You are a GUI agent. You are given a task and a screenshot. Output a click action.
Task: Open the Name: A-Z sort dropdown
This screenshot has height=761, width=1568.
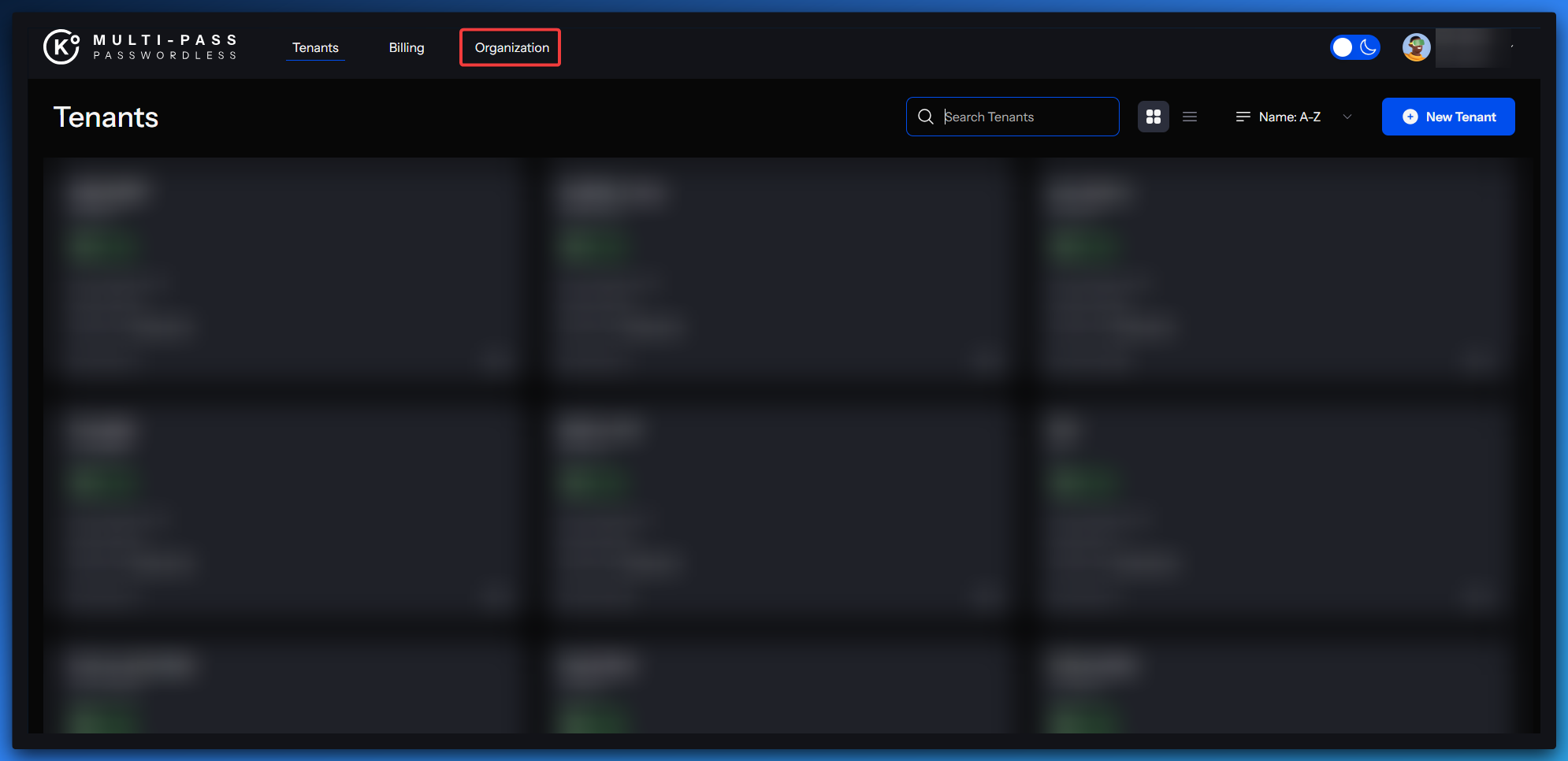1289,117
